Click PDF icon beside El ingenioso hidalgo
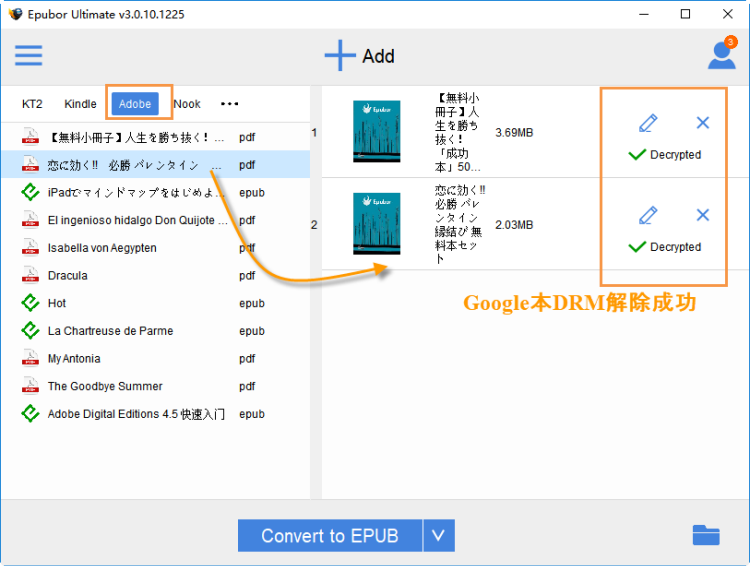 click(30, 219)
